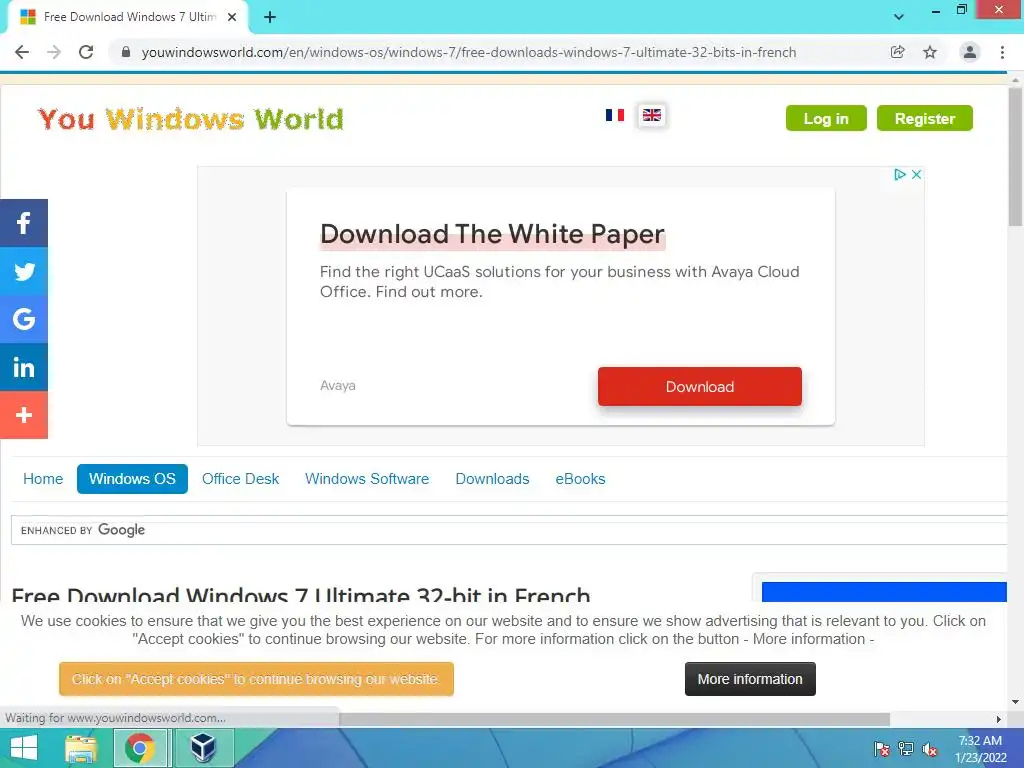This screenshot has height=768, width=1024.
Task: Select Windows OS menu item
Action: pyautogui.click(x=132, y=479)
